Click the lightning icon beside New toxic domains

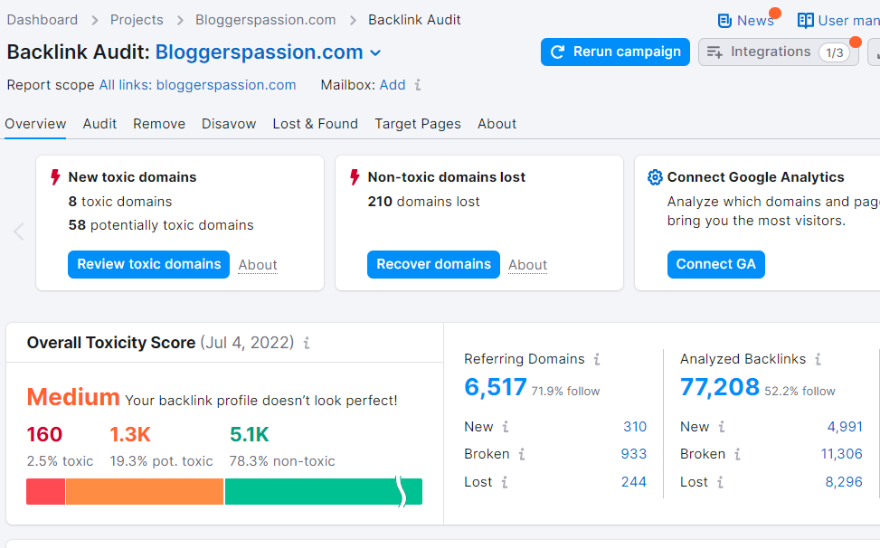pyautogui.click(x=55, y=177)
